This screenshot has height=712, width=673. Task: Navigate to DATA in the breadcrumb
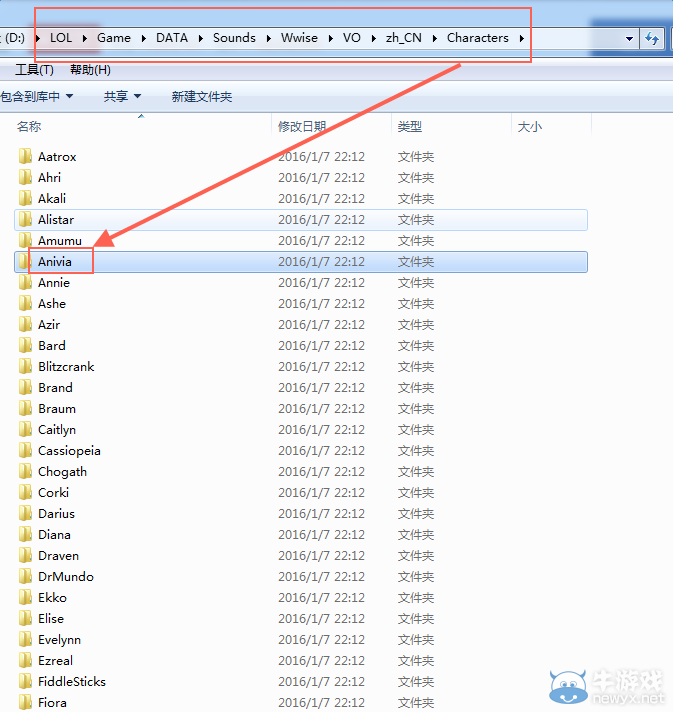(172, 38)
